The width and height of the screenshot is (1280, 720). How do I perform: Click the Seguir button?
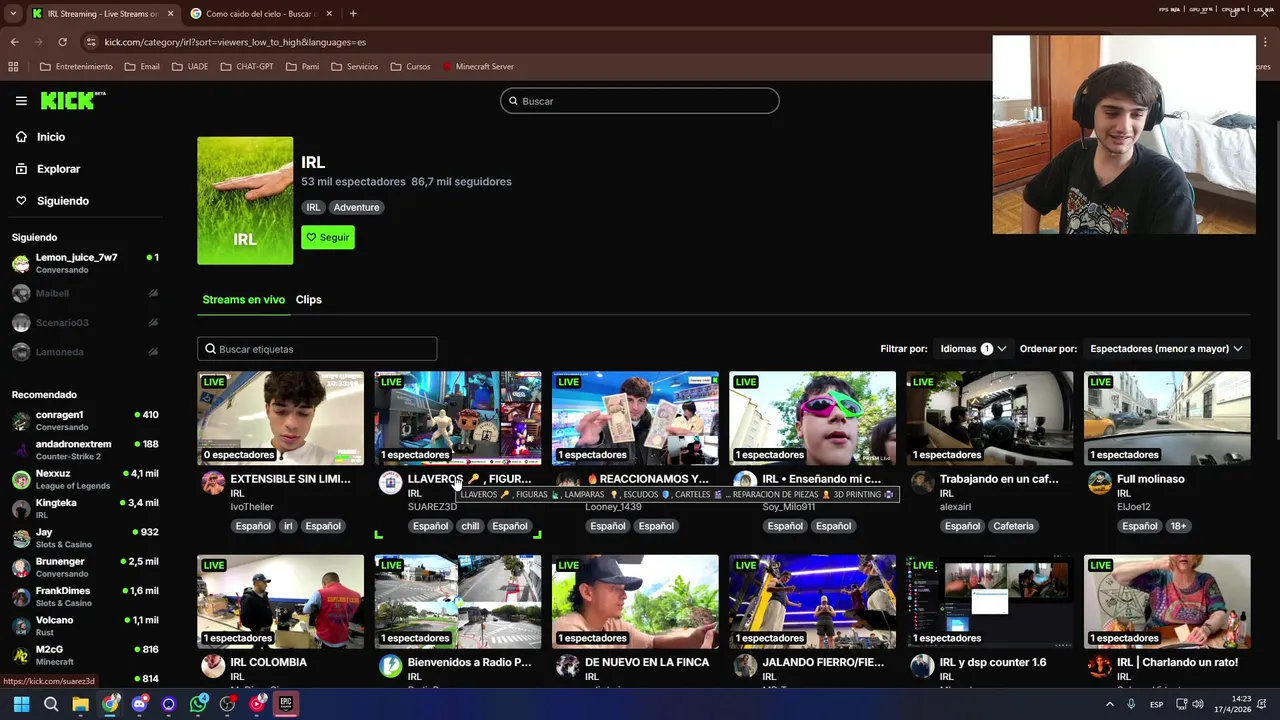(x=328, y=237)
